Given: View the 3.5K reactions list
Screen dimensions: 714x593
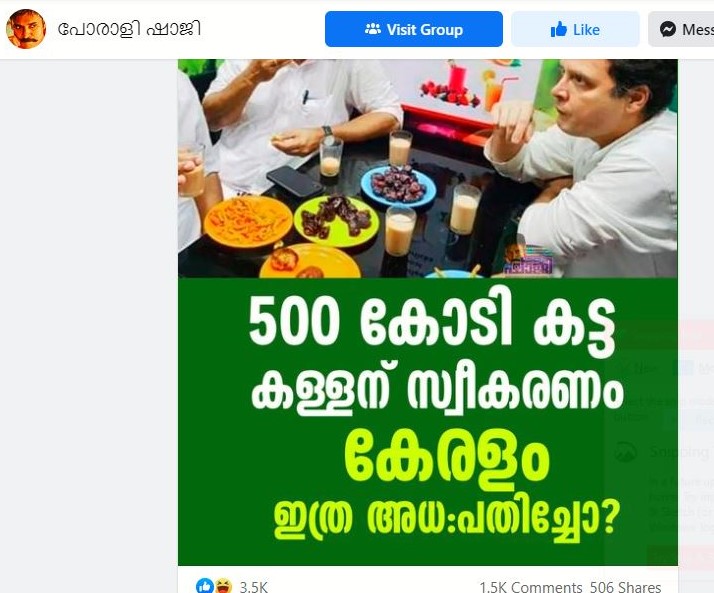Looking at the screenshot, I should click(254, 587).
